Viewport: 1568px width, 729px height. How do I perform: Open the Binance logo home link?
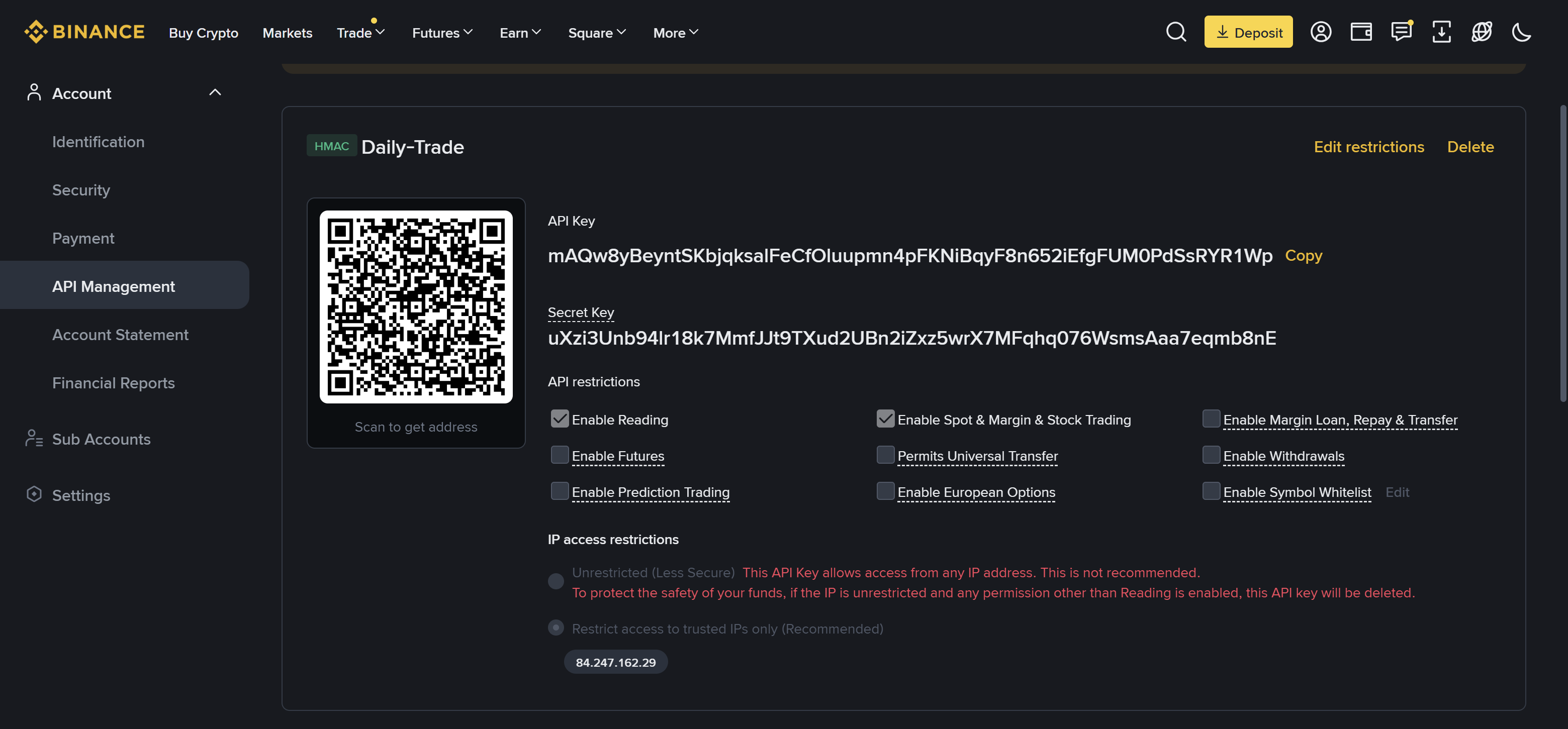[84, 32]
